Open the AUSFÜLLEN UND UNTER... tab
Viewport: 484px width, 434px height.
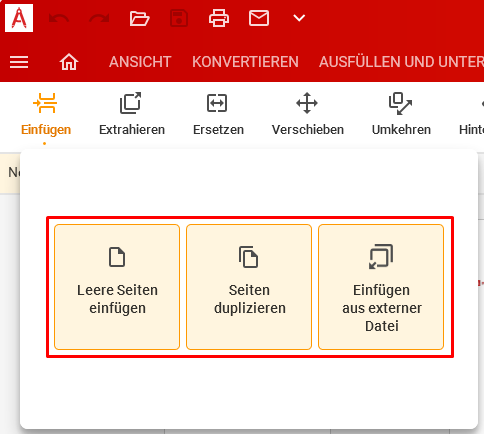[x=401, y=62]
